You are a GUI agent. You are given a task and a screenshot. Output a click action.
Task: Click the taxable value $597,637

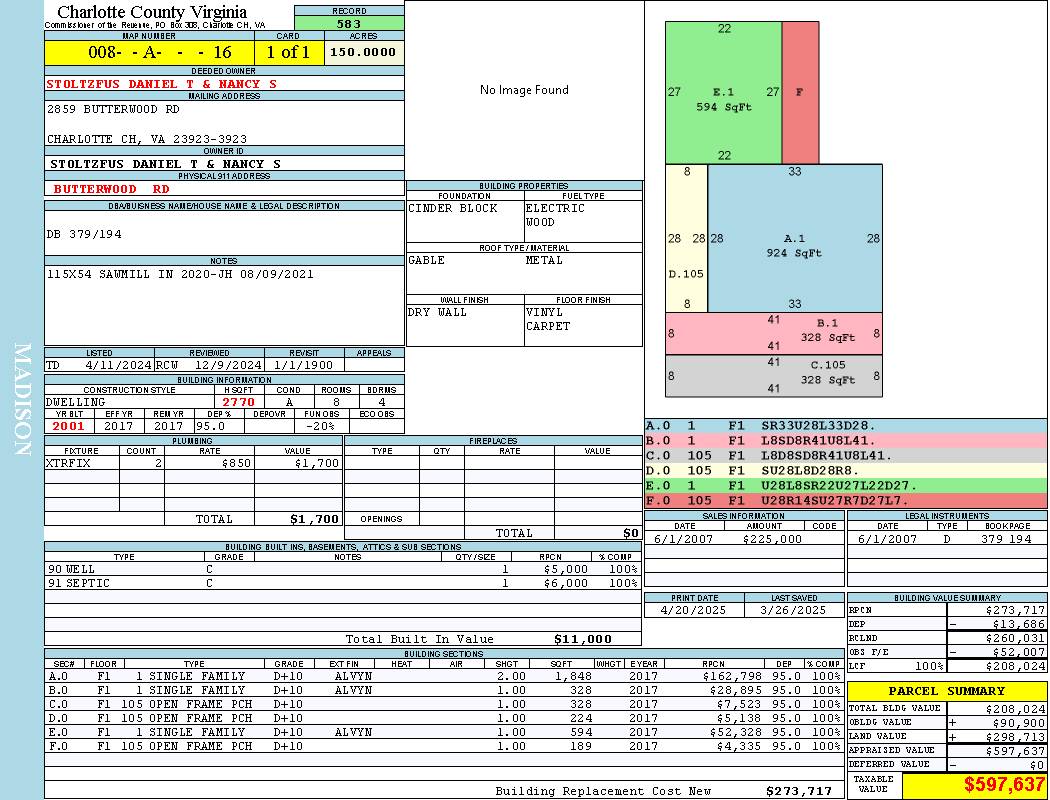[1004, 785]
